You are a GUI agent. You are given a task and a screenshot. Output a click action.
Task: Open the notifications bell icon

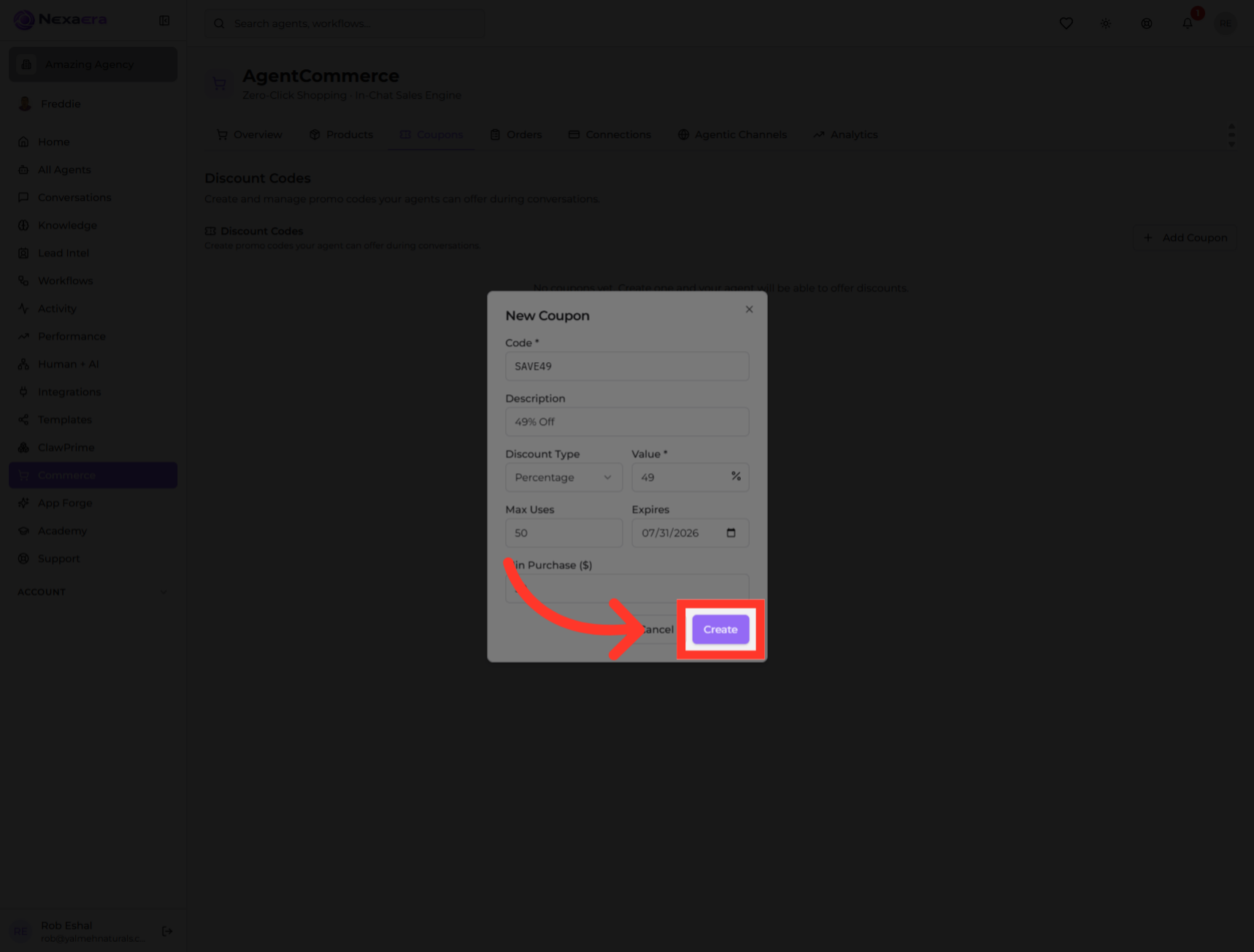[x=1188, y=23]
